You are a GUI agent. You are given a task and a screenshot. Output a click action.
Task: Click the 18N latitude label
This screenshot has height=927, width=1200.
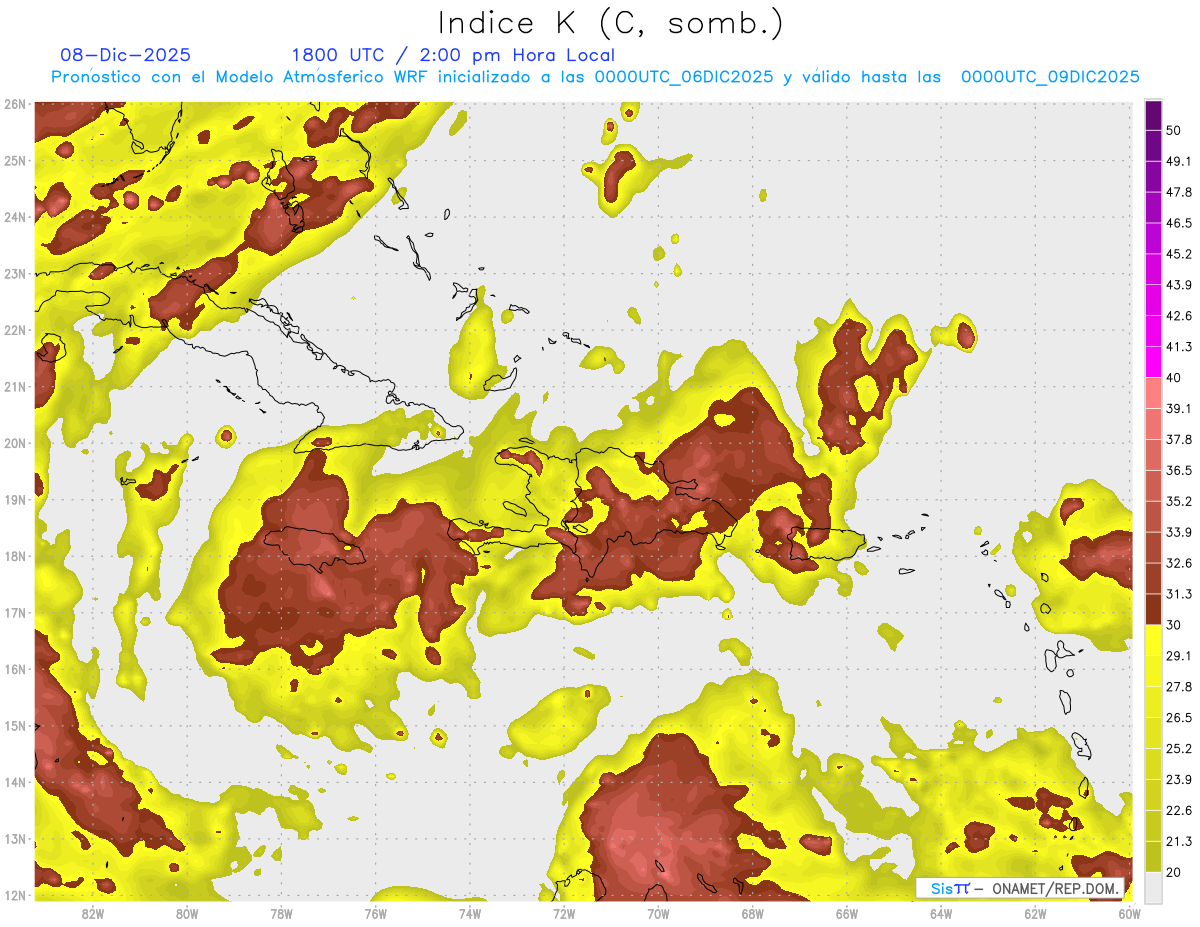pos(14,556)
